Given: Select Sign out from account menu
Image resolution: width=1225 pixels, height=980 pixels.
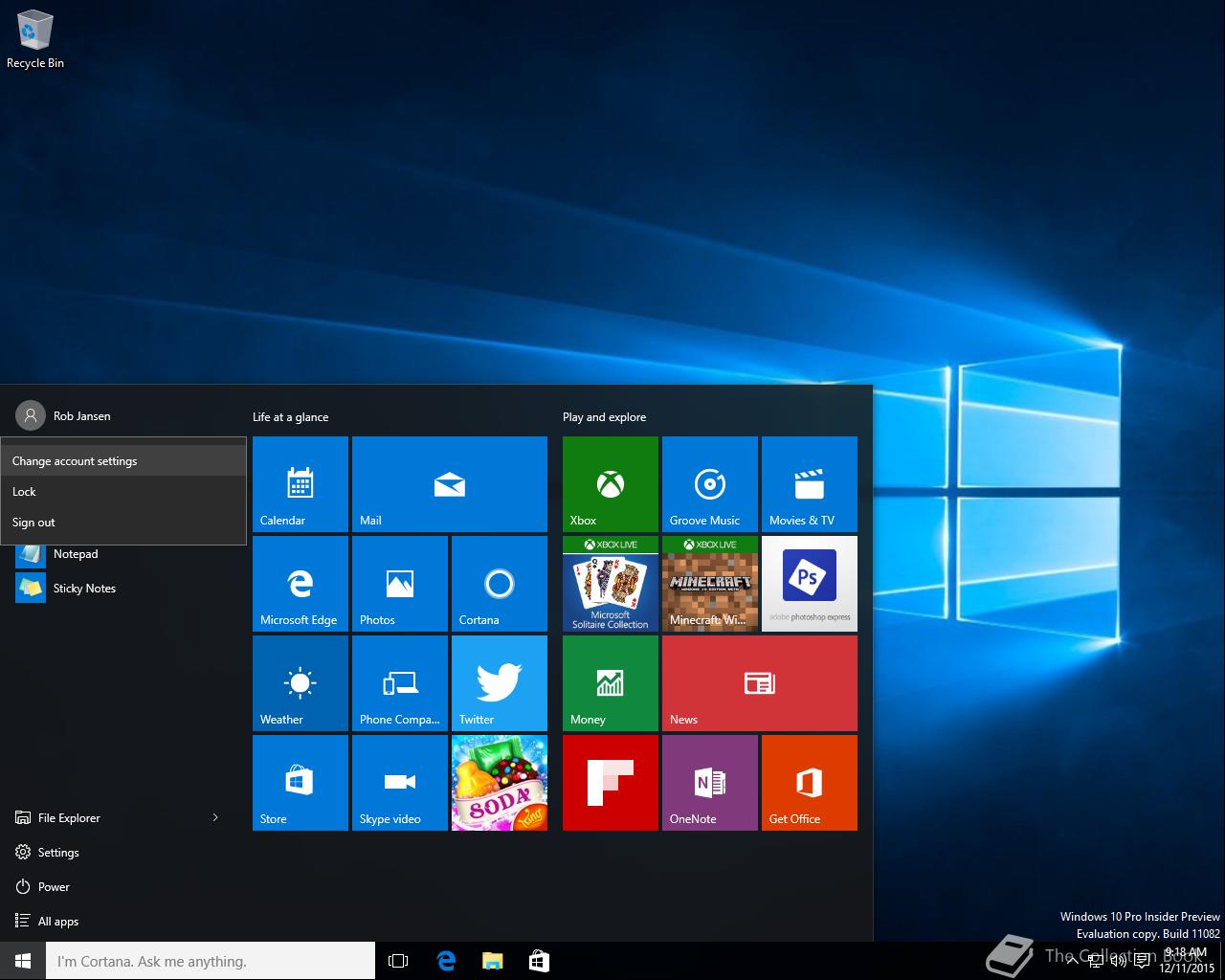Looking at the screenshot, I should point(123,523).
